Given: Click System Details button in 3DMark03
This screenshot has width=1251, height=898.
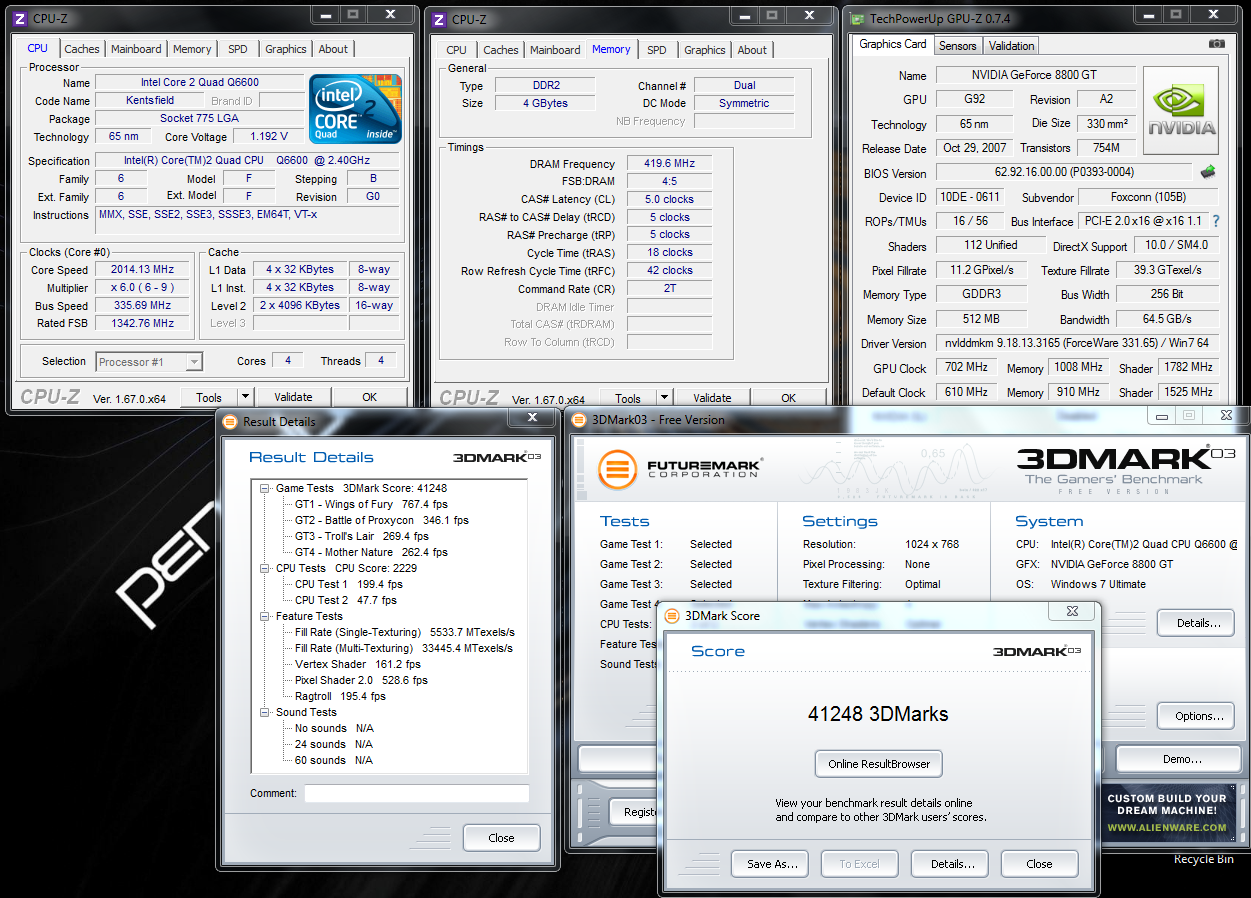Looking at the screenshot, I should click(1198, 623).
